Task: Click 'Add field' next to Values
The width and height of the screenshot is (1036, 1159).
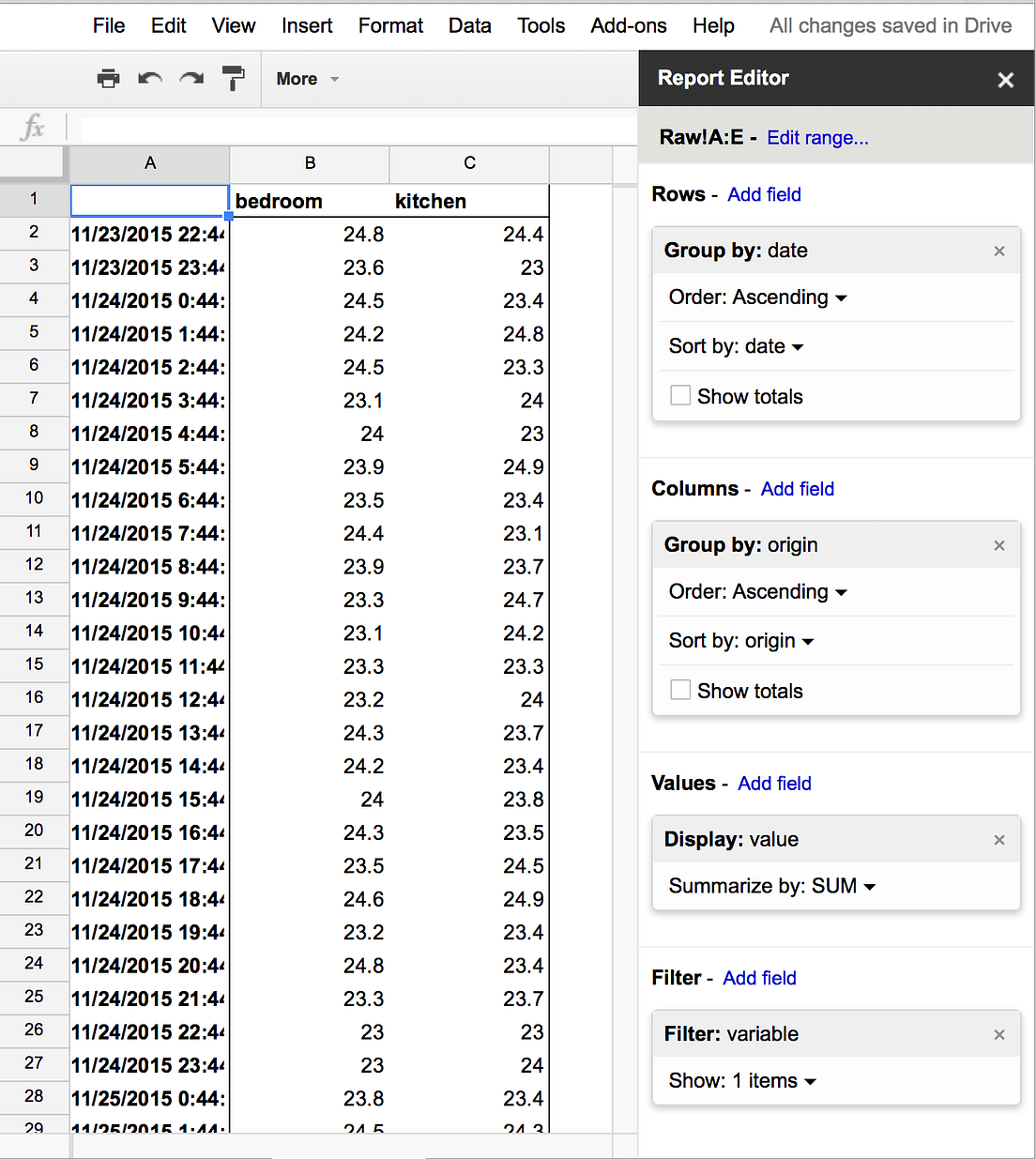Action: (x=774, y=784)
